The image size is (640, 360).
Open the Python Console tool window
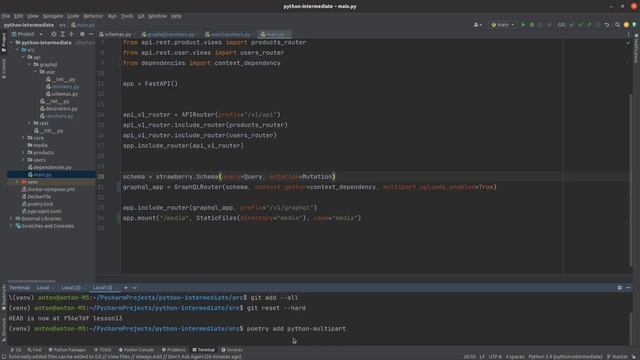[136, 350]
